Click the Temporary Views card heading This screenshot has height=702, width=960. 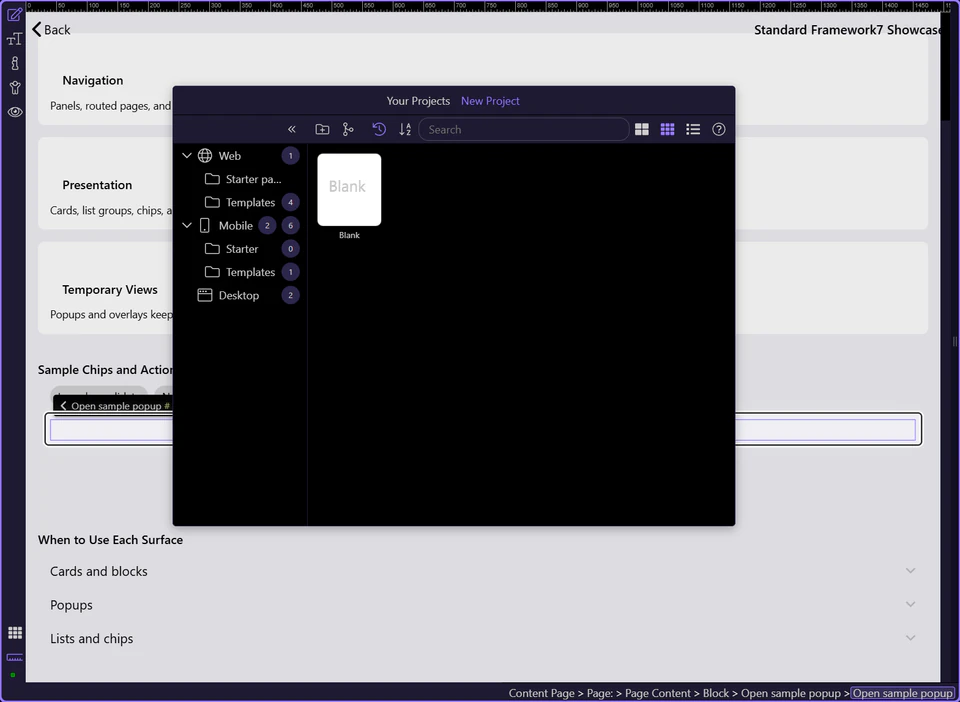[x=110, y=289]
